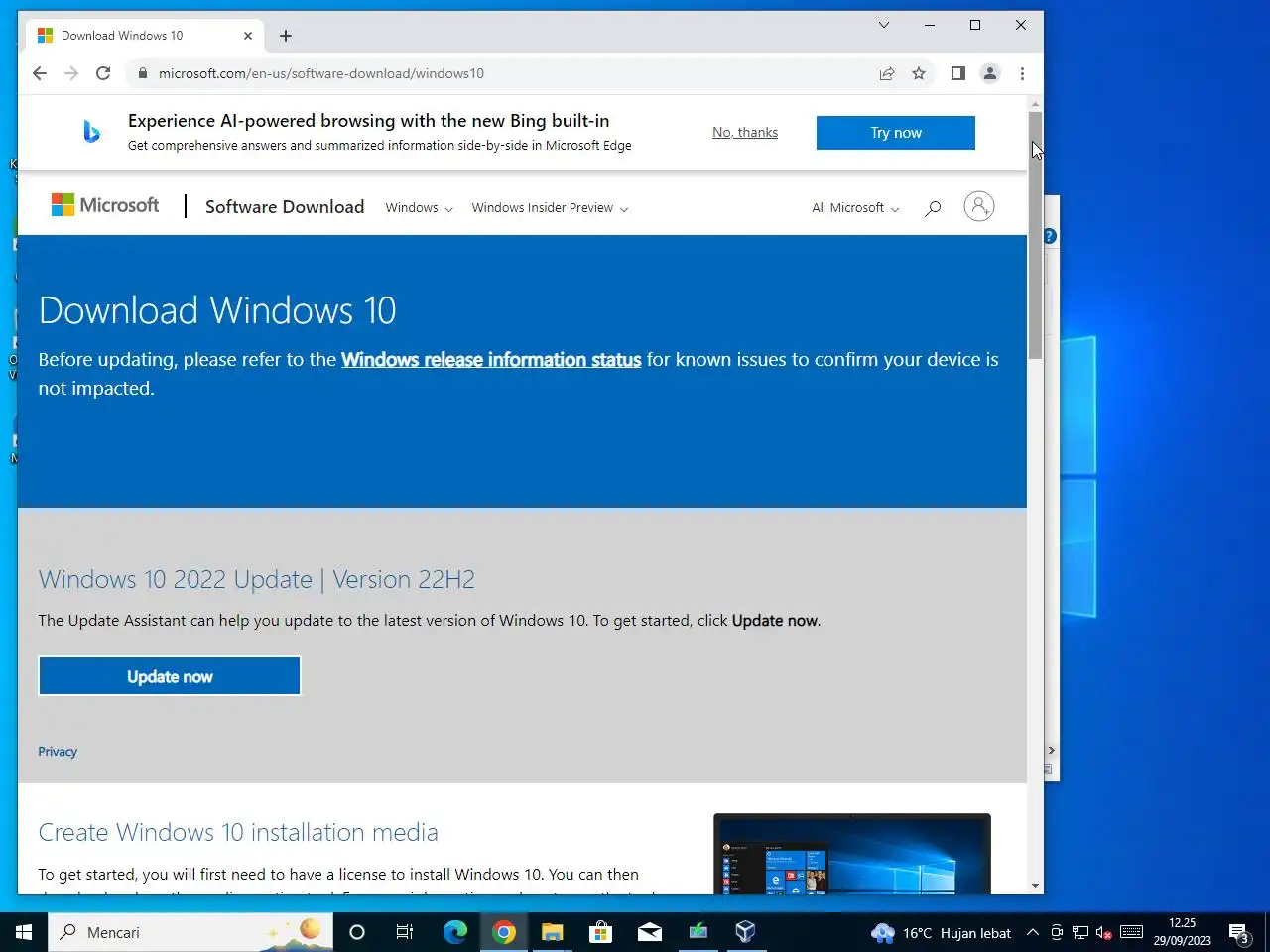Click the Mencari taskbar search box
The width and height of the screenshot is (1270, 952).
tap(191, 932)
